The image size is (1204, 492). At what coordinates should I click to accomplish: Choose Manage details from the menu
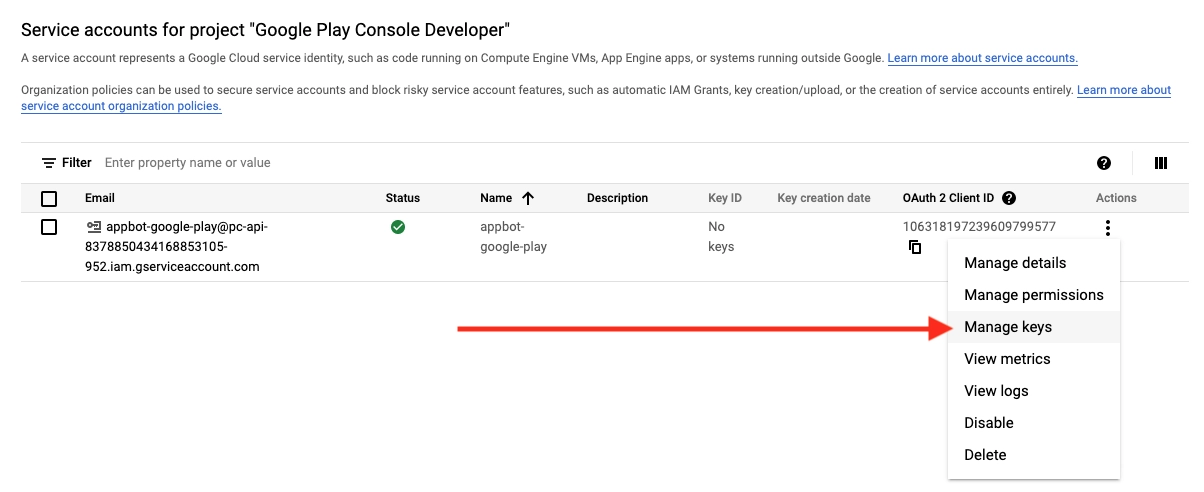coord(1034,263)
